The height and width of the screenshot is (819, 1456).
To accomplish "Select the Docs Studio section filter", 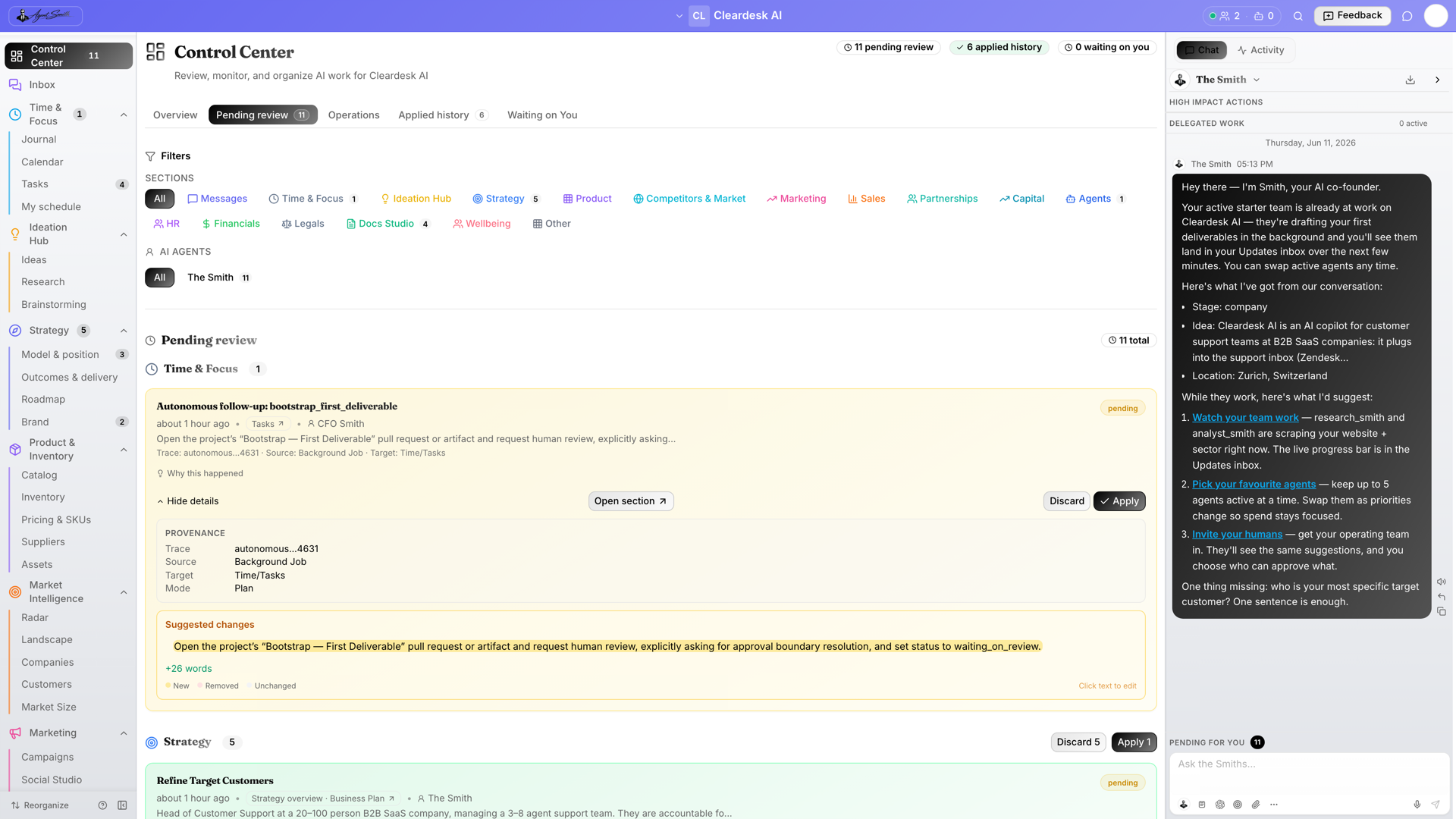I will tap(388, 224).
